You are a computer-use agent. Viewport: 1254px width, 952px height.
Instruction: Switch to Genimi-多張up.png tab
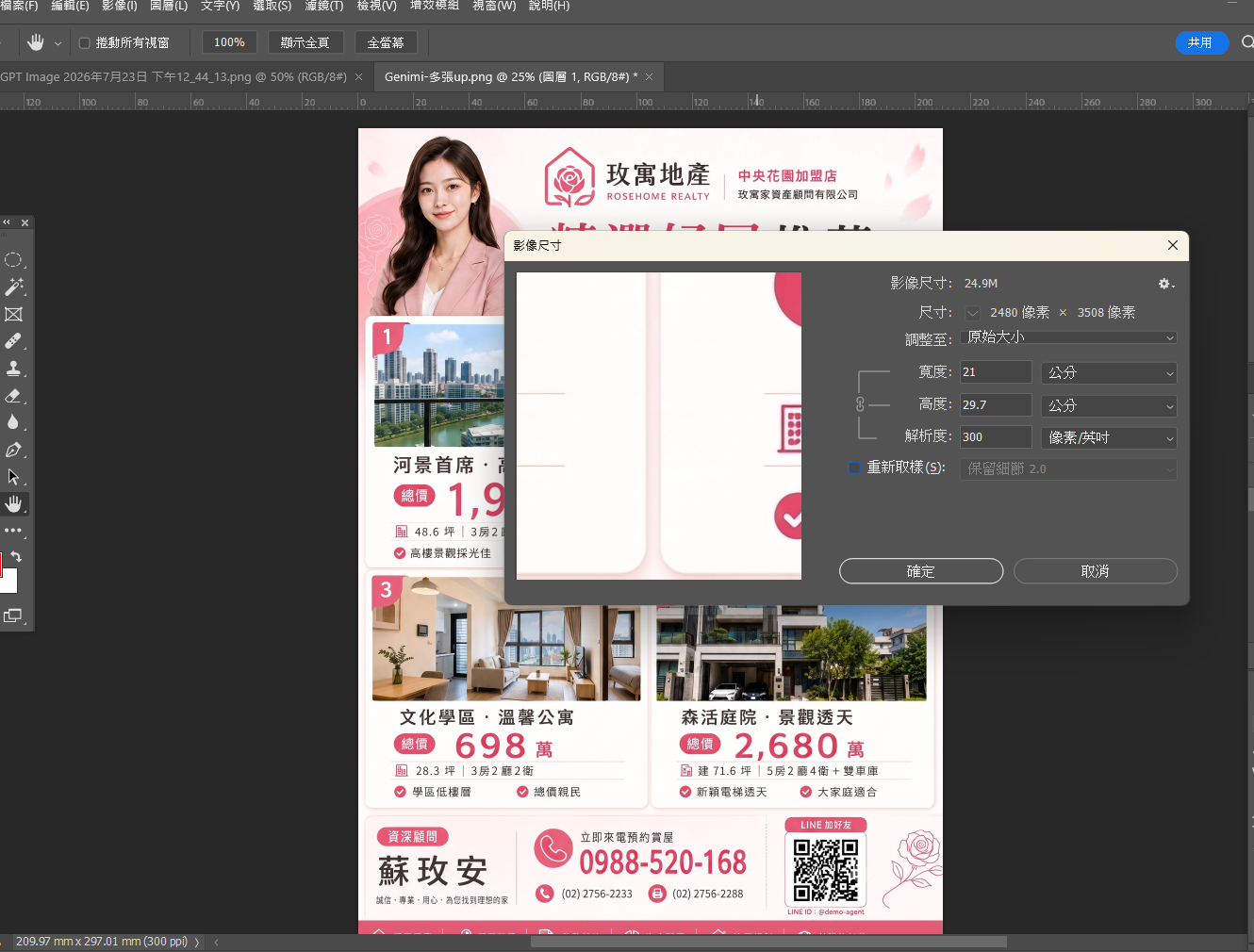tap(511, 77)
